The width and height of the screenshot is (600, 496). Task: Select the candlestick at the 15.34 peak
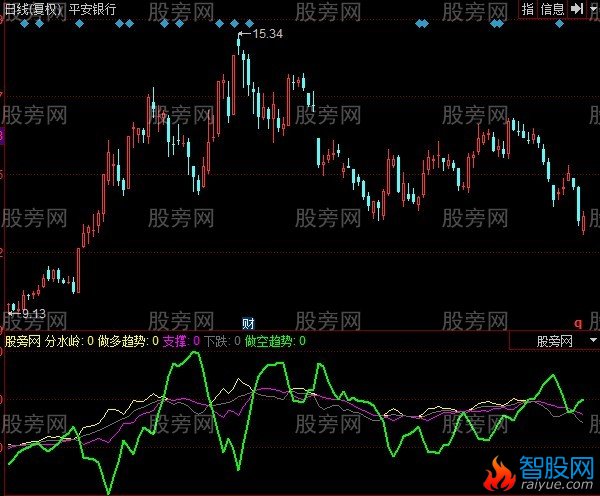pos(239,43)
